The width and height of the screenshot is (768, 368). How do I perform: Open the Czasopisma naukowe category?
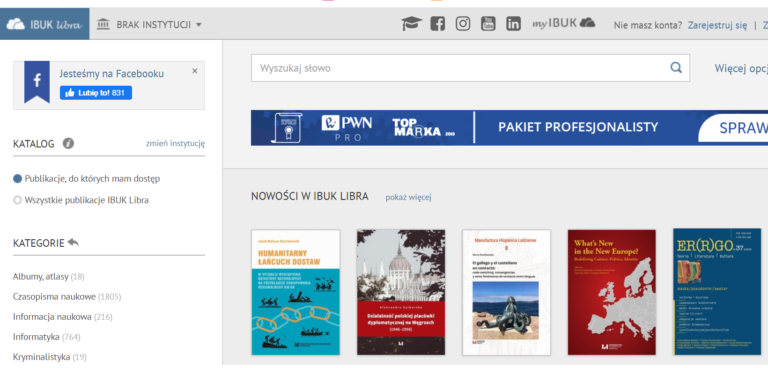pyautogui.click(x=54, y=296)
